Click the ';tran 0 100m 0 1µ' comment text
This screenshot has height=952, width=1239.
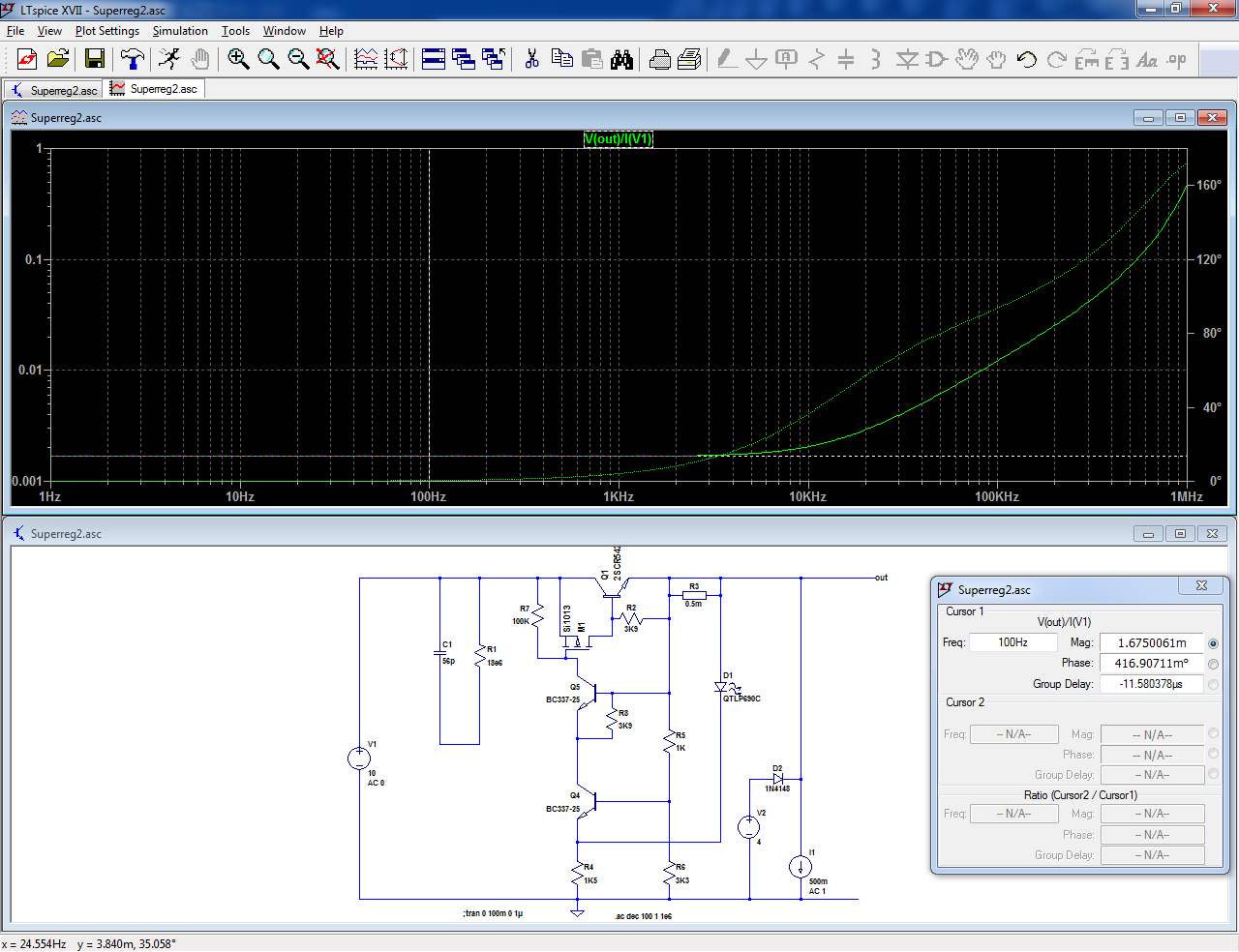(493, 913)
